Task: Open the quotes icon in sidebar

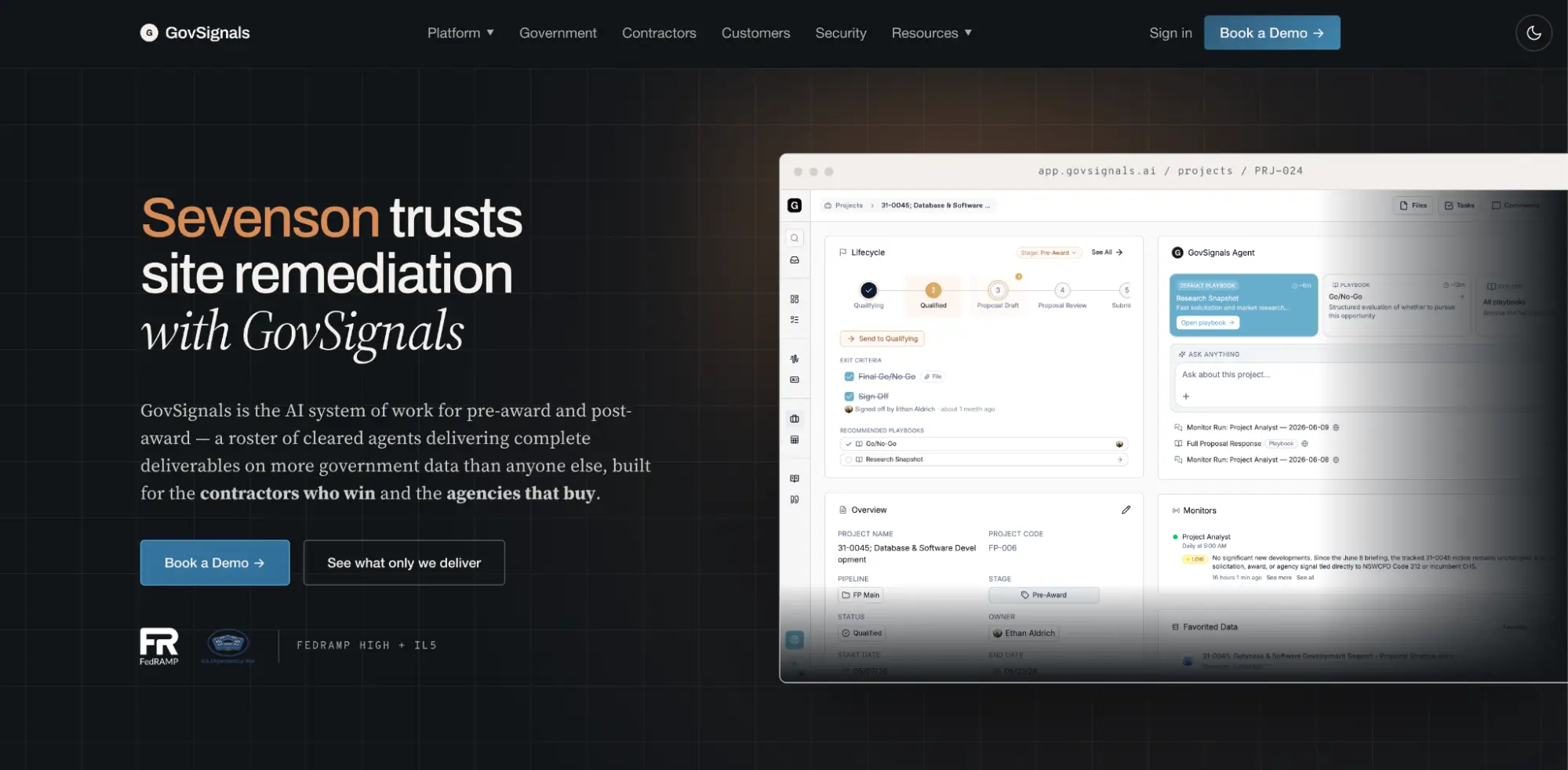Action: (x=795, y=499)
